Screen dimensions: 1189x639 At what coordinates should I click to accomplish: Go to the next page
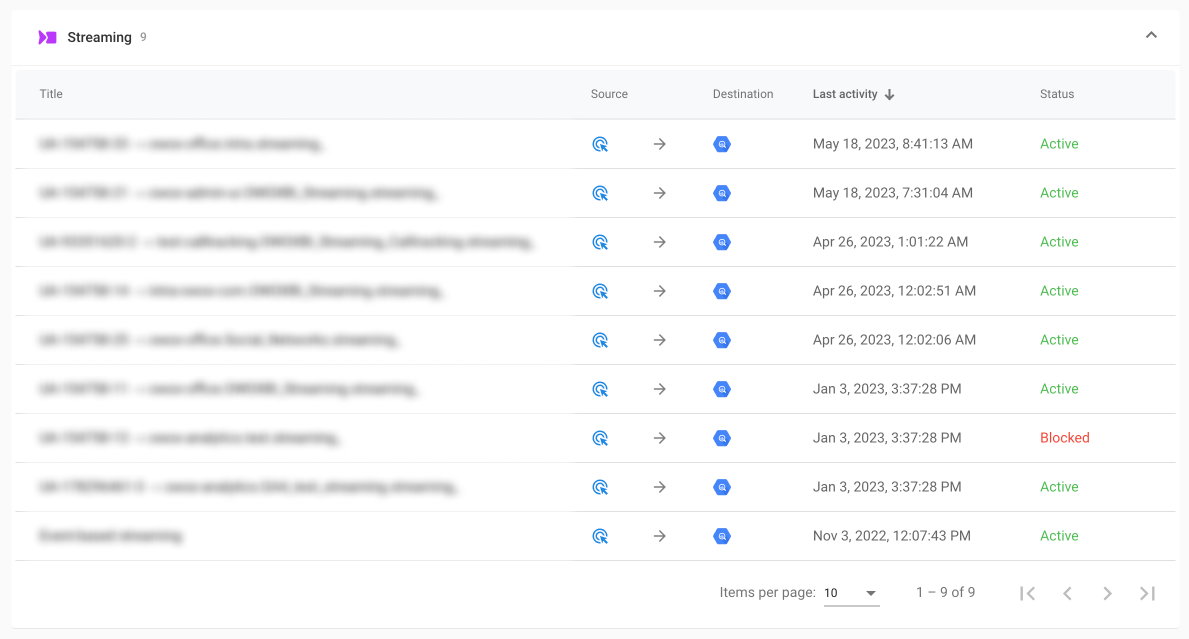pos(1107,594)
